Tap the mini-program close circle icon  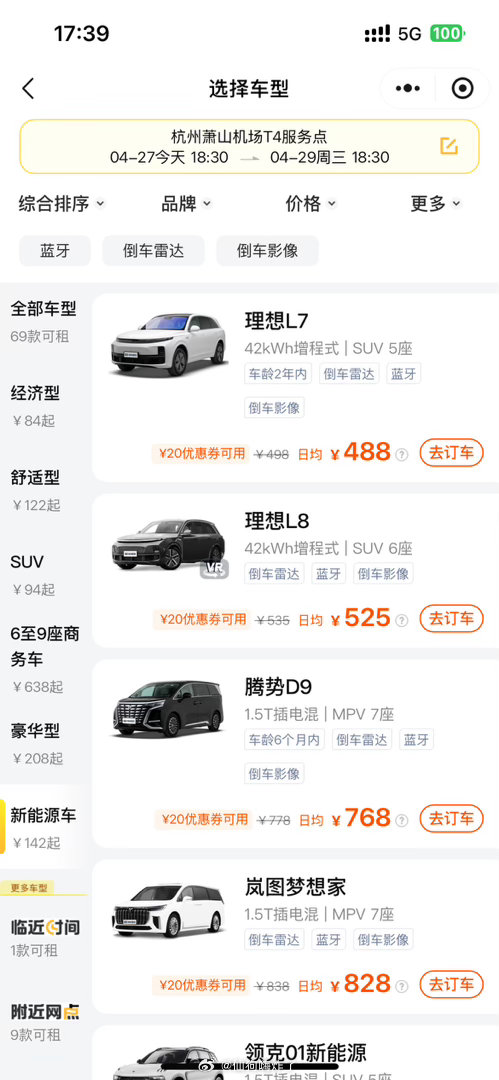[462, 89]
